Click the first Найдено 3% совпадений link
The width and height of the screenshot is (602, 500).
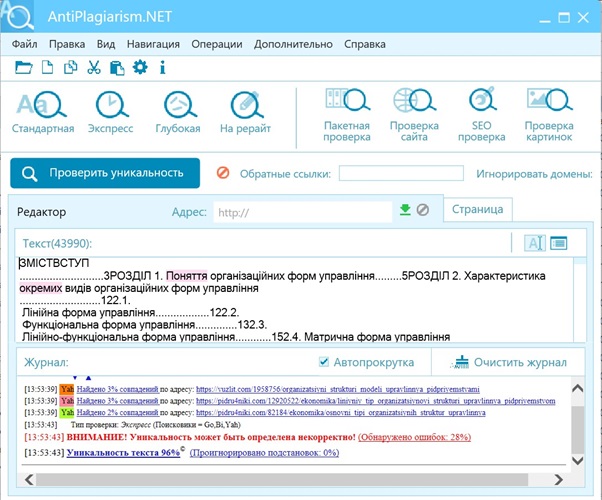pos(118,389)
